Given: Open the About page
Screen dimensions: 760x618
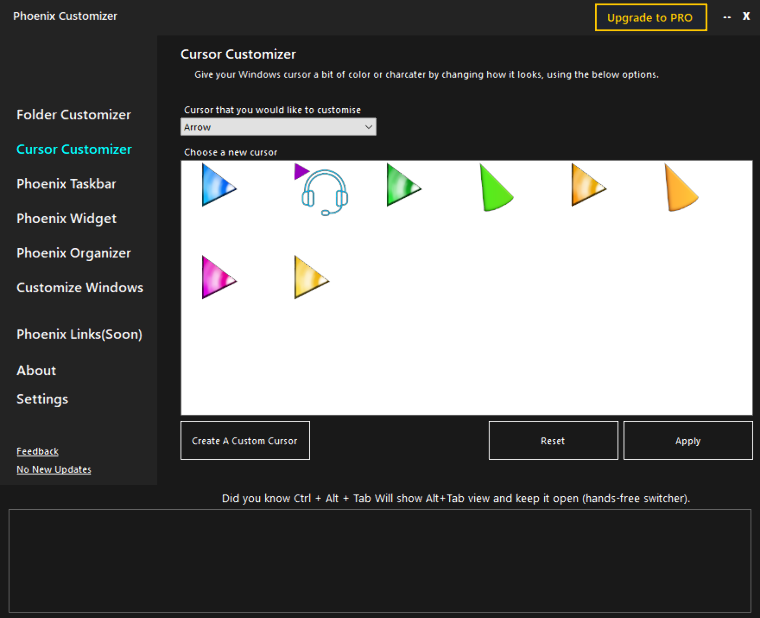Looking at the screenshot, I should tap(36, 370).
